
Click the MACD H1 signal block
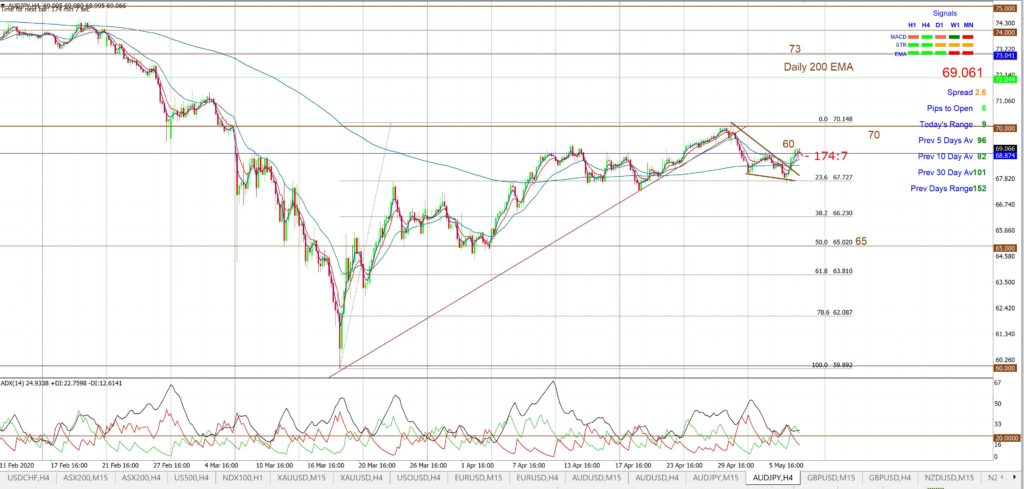point(913,37)
